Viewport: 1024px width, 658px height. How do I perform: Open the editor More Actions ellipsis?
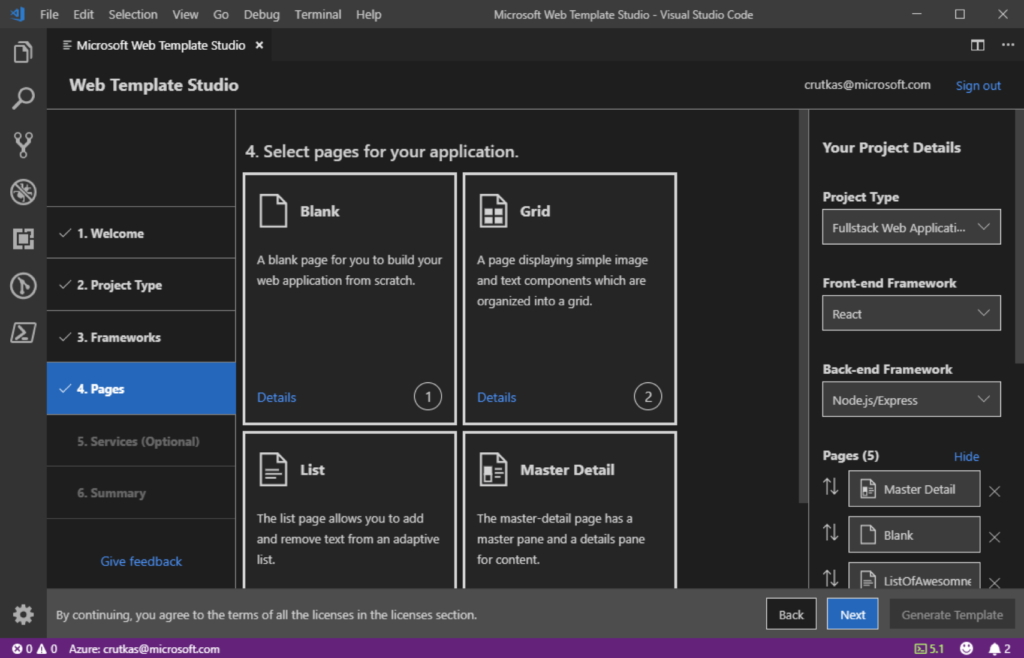1008,45
